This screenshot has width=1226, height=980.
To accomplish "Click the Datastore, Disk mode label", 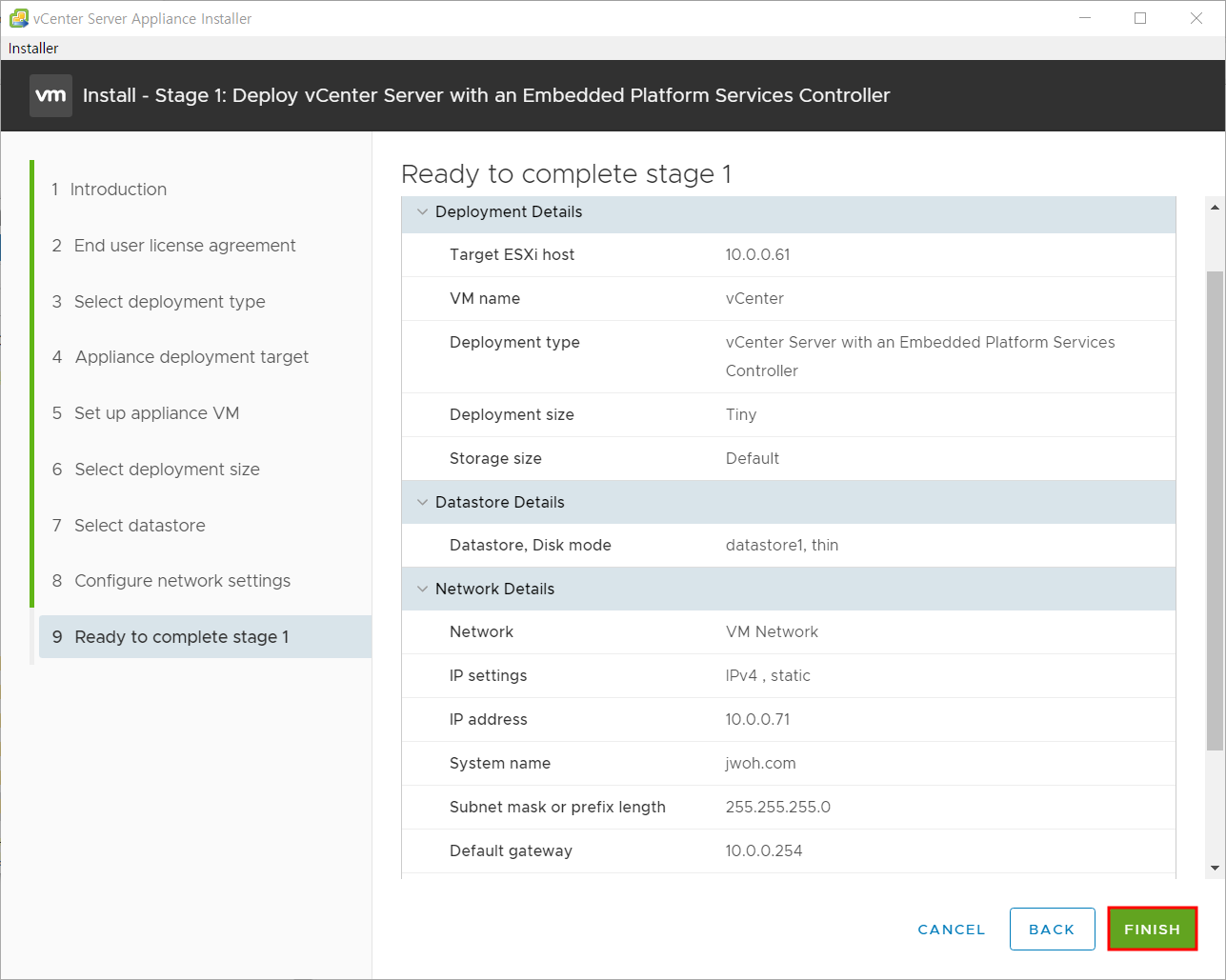I will coord(531,546).
